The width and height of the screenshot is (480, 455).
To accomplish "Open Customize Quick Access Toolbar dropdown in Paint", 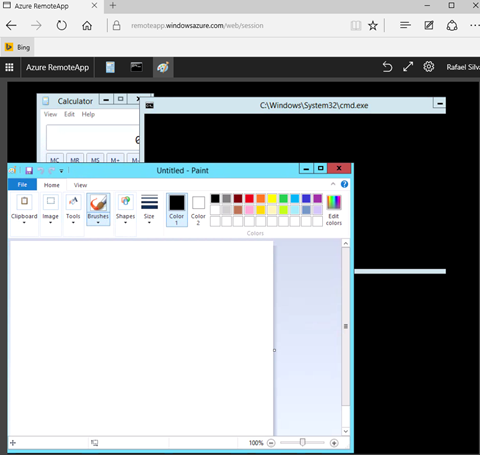I will pos(61,171).
